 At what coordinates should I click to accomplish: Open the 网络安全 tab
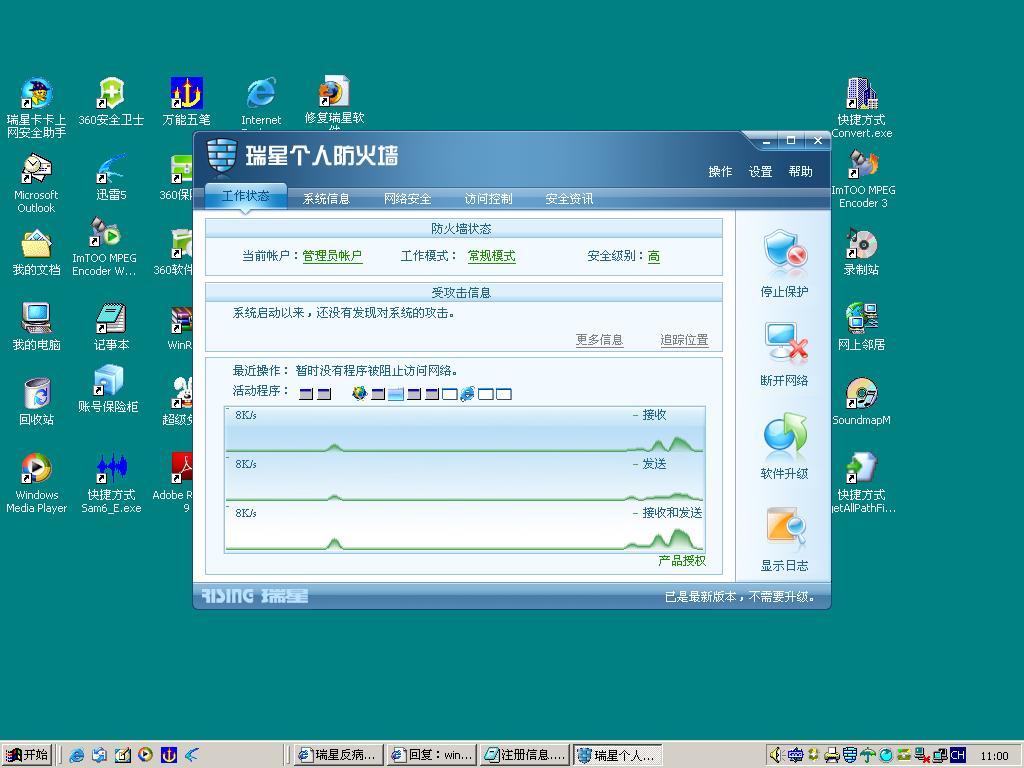(x=407, y=199)
